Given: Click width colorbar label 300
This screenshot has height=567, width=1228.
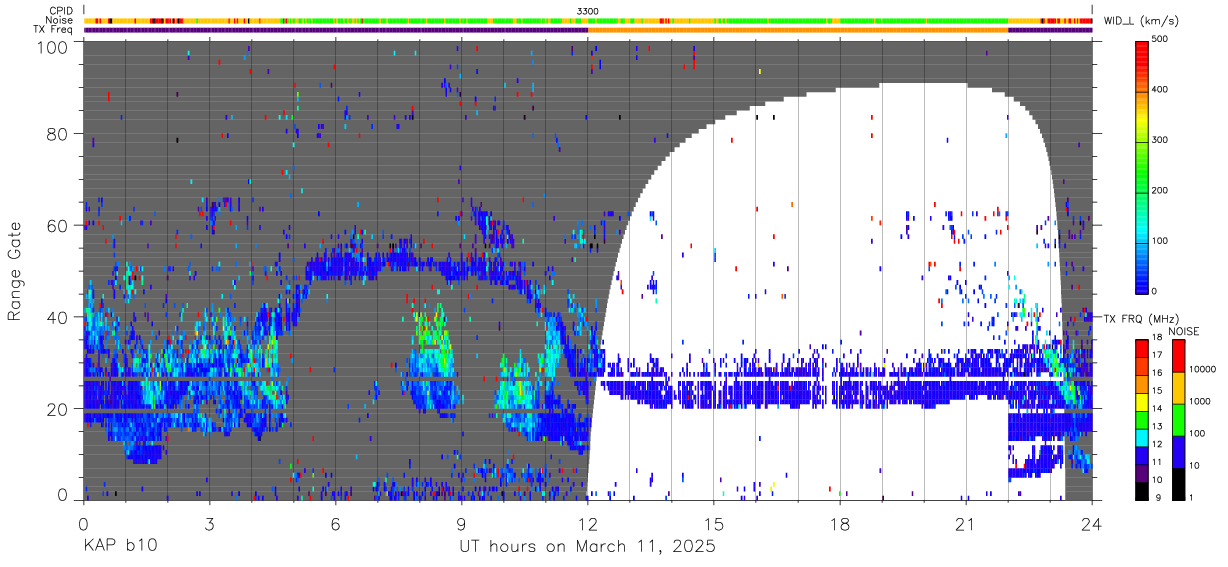Looking at the screenshot, I should coord(1159,140).
